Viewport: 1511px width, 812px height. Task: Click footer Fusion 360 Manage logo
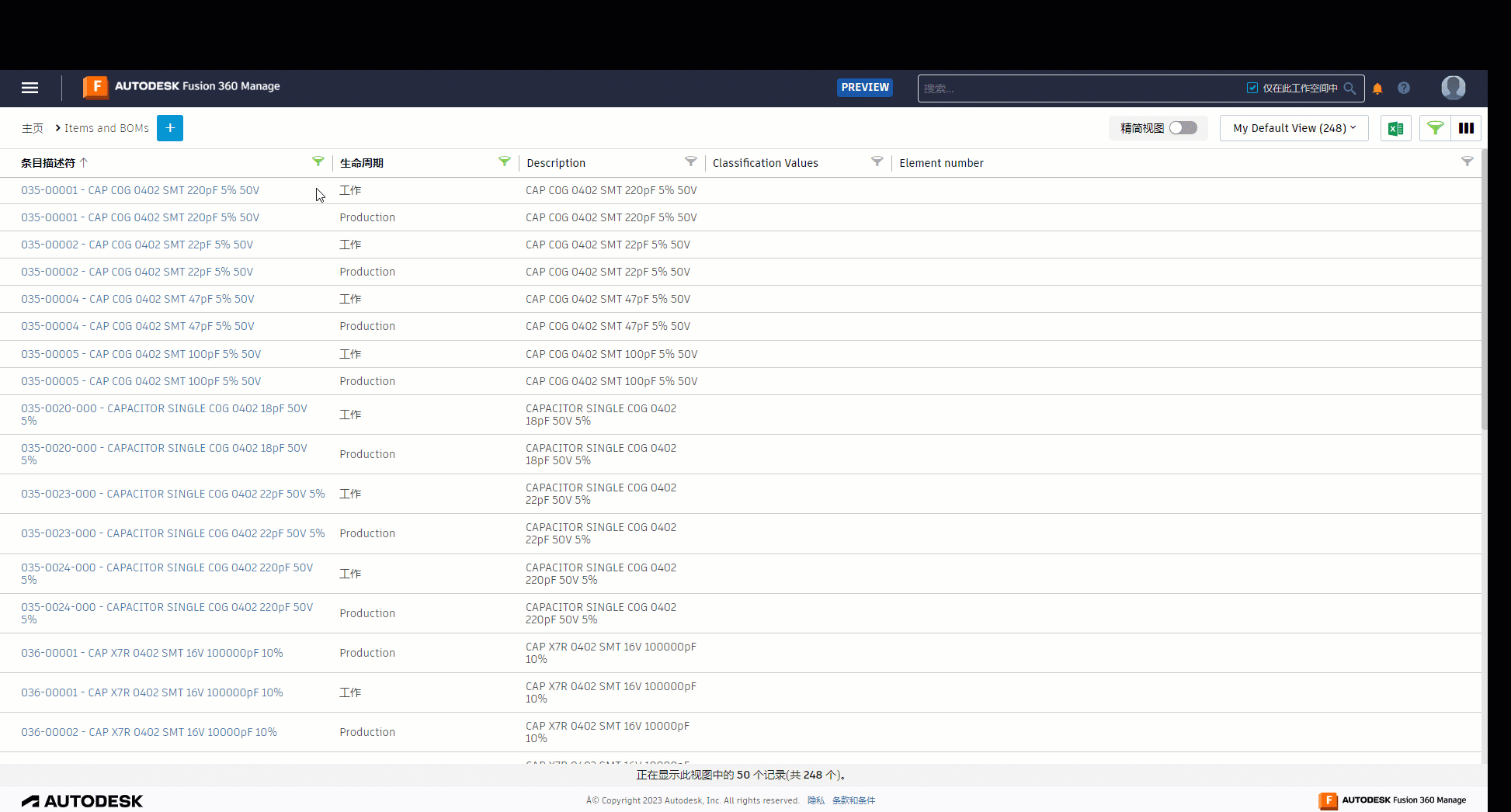(x=1392, y=800)
